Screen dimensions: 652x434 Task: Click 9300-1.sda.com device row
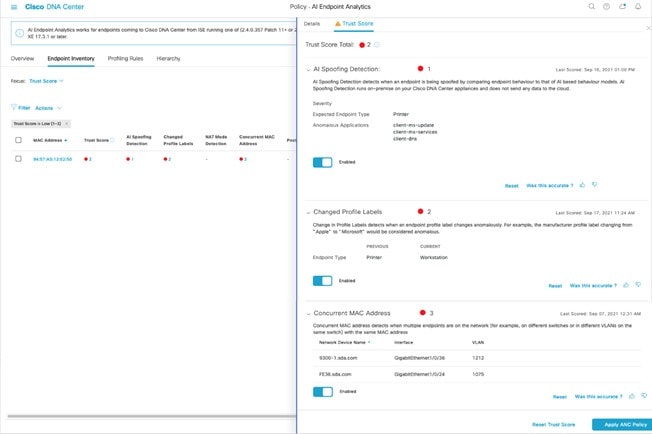(476, 358)
